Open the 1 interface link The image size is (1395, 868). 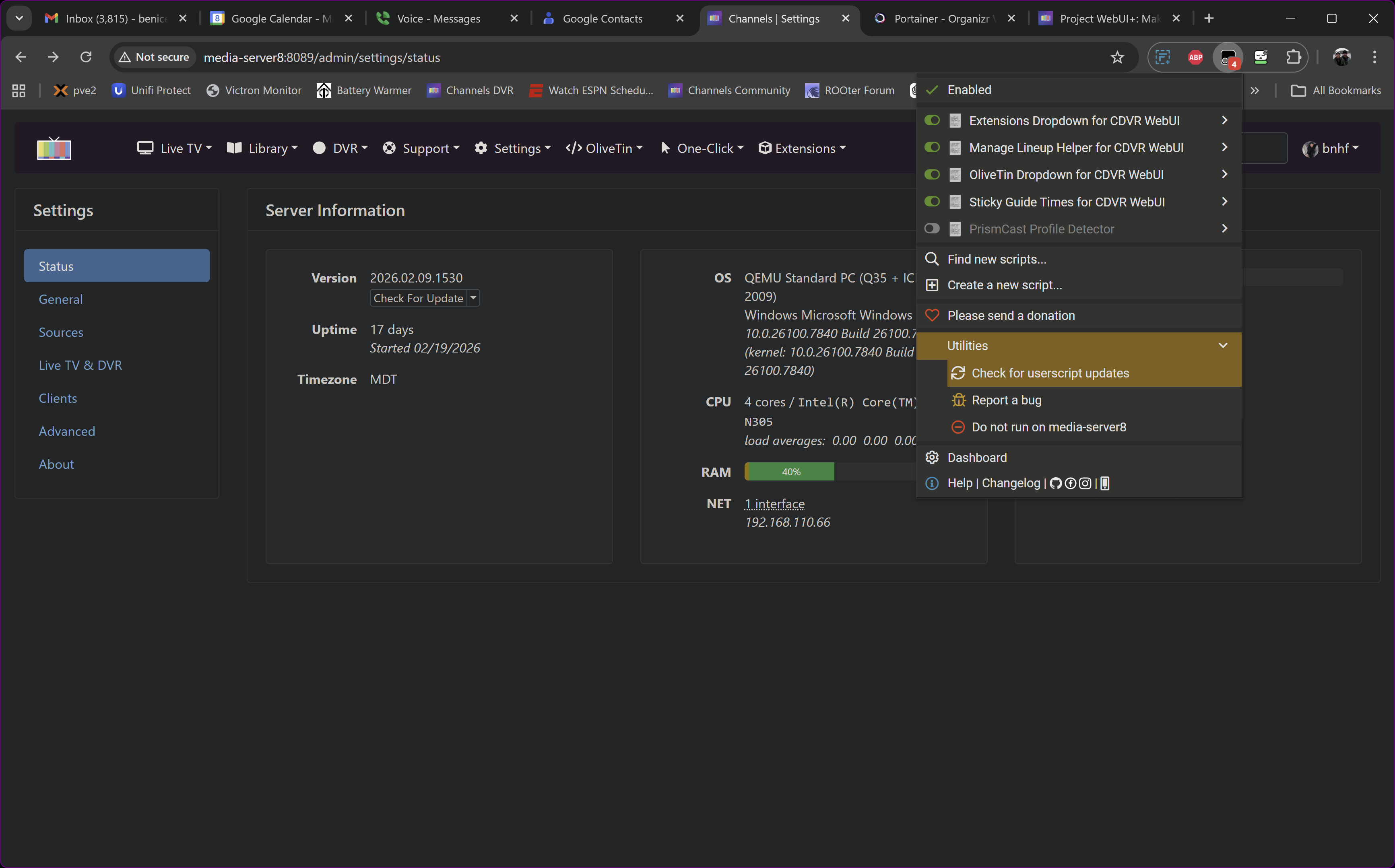774,504
